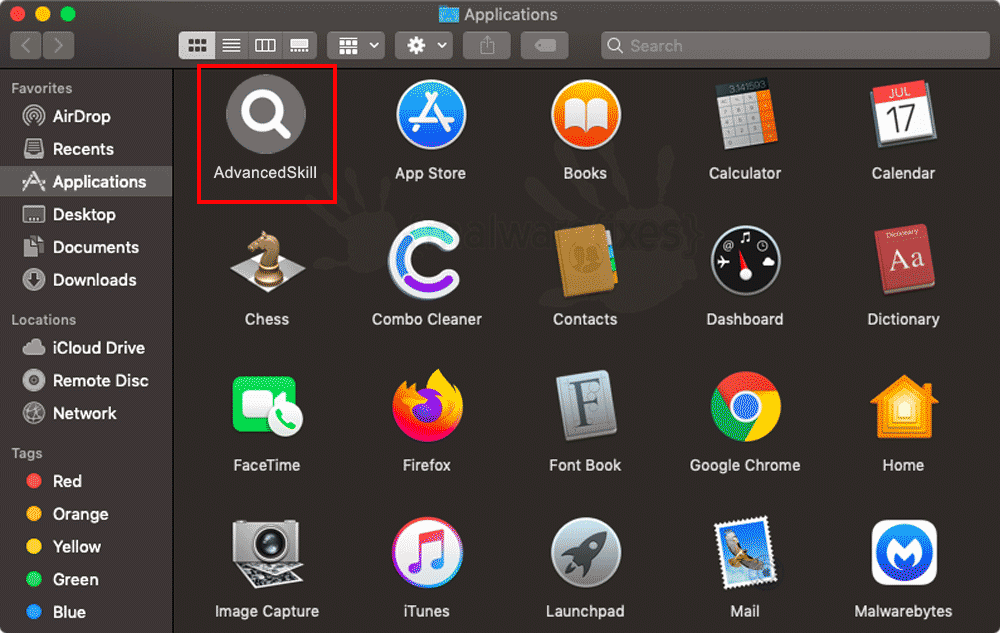Screen dimensions: 1000x633
Task: Select the Launchpad app icon
Action: tap(585, 553)
